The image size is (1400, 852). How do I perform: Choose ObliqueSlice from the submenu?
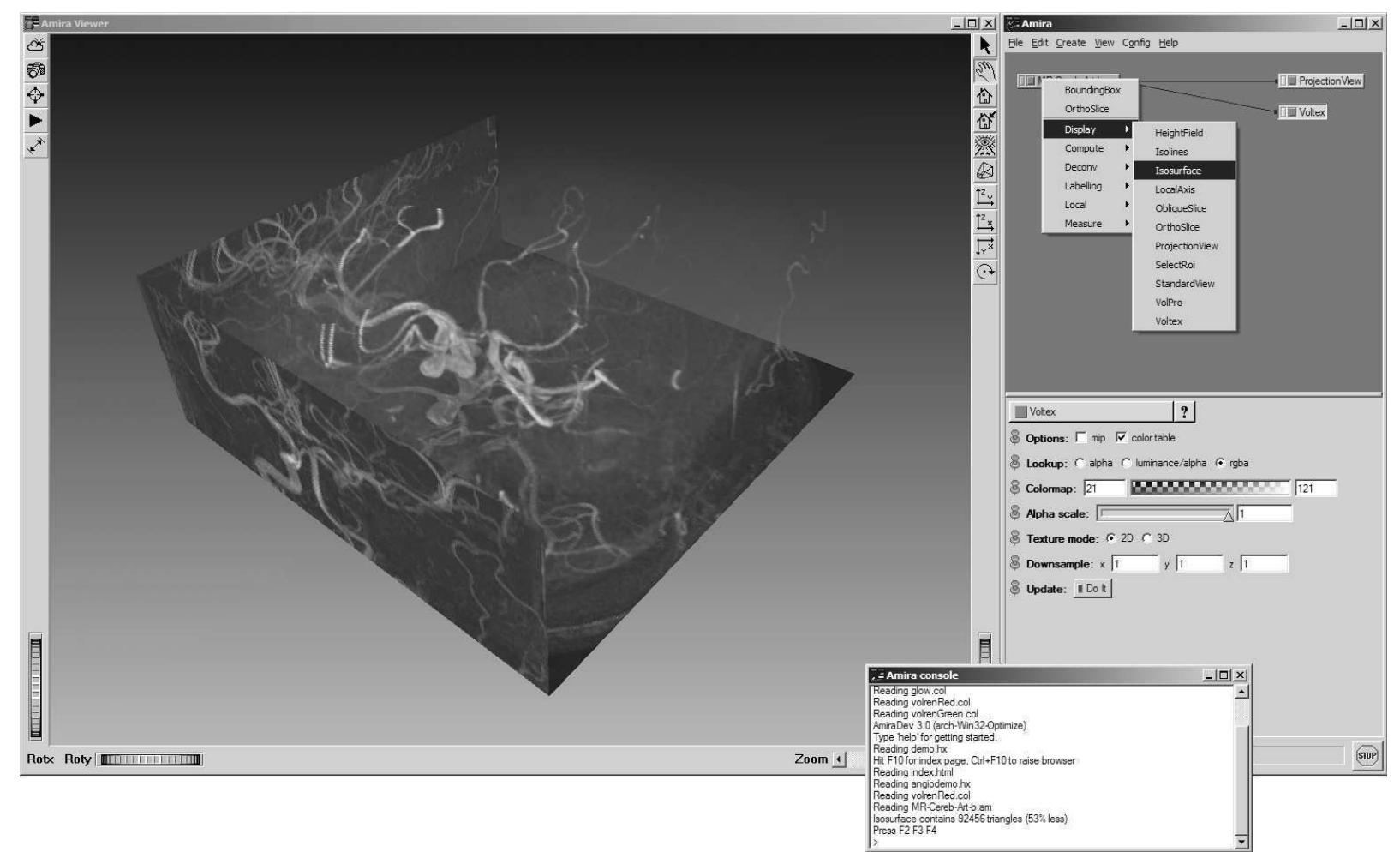[1184, 208]
